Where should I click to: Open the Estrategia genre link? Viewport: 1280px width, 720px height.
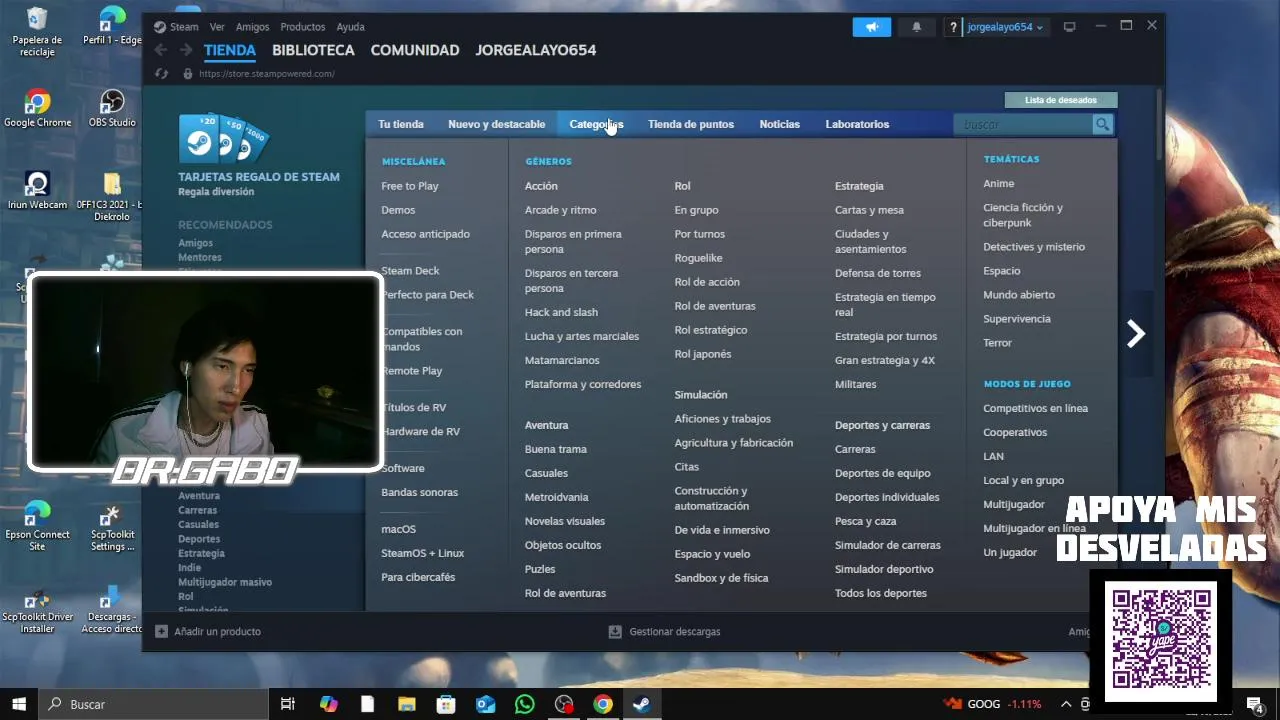click(859, 186)
